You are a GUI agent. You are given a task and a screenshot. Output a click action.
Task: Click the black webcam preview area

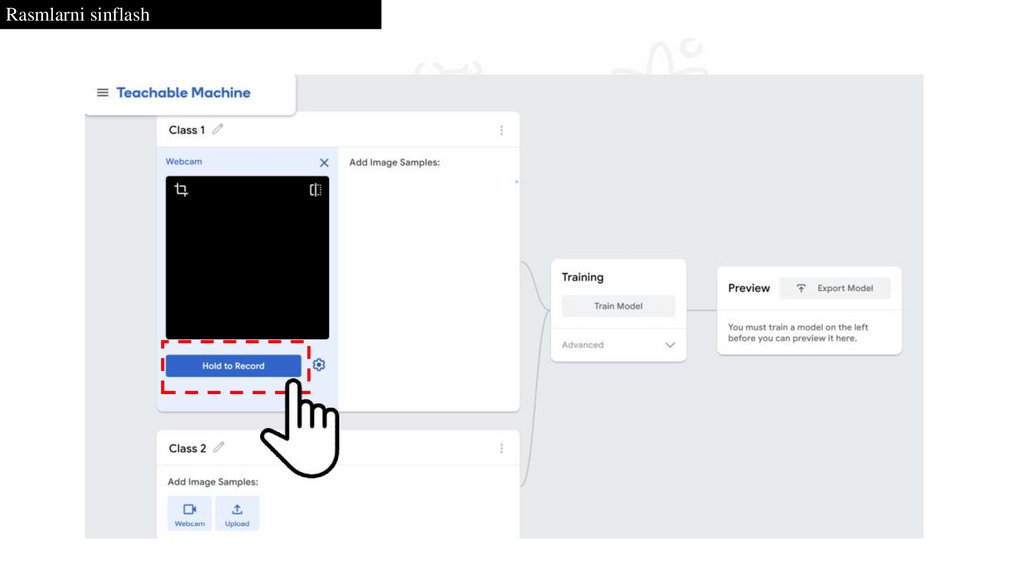[x=248, y=257]
